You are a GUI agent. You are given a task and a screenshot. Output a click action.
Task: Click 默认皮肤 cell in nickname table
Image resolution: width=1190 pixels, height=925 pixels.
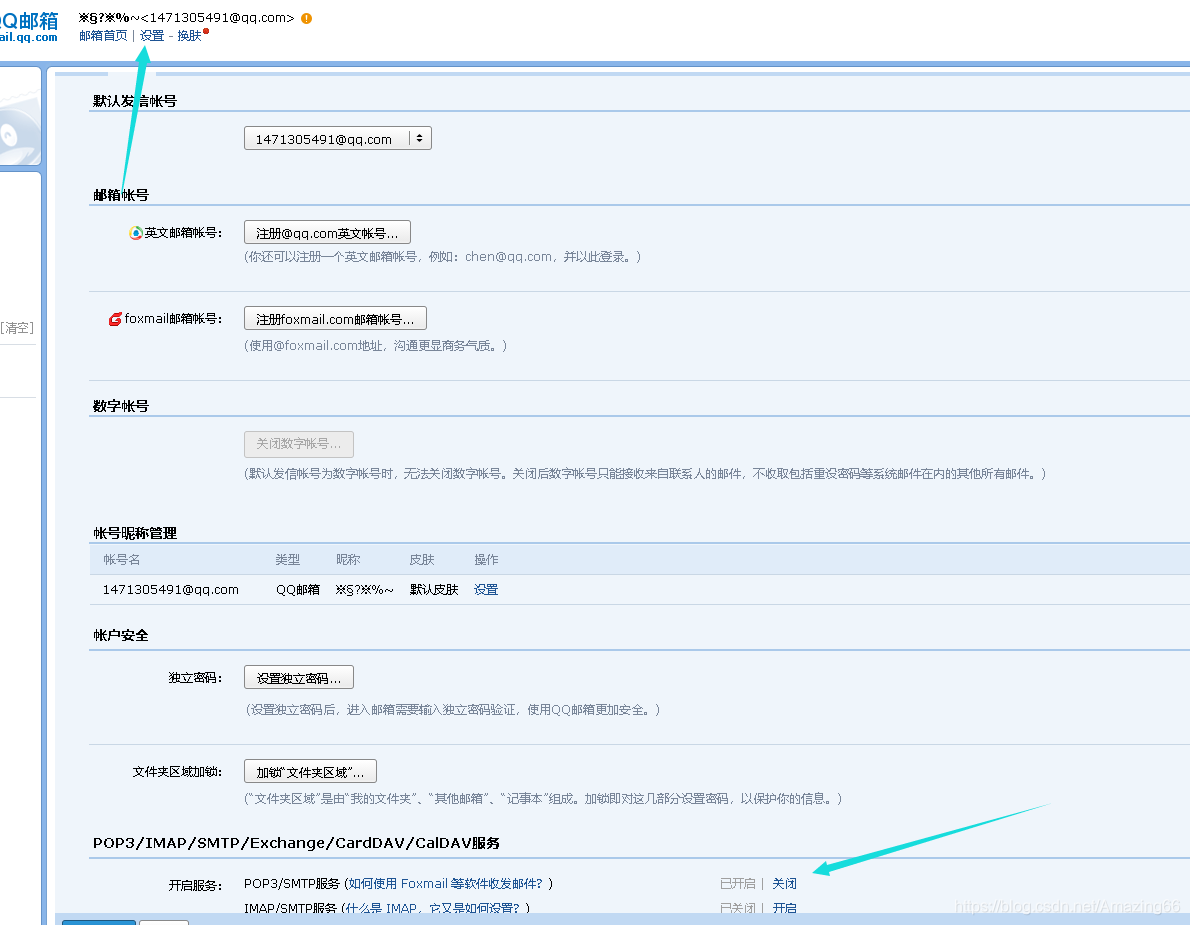coord(434,590)
